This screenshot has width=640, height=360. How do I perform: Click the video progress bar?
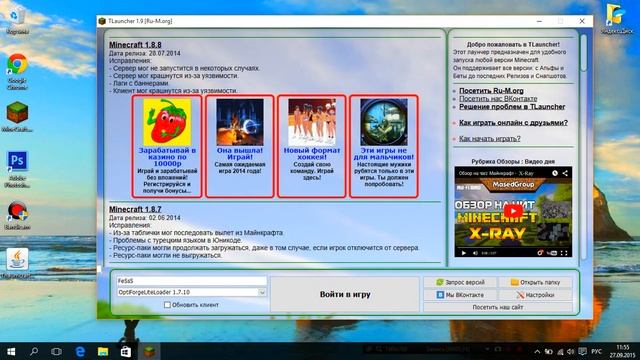click(x=513, y=248)
